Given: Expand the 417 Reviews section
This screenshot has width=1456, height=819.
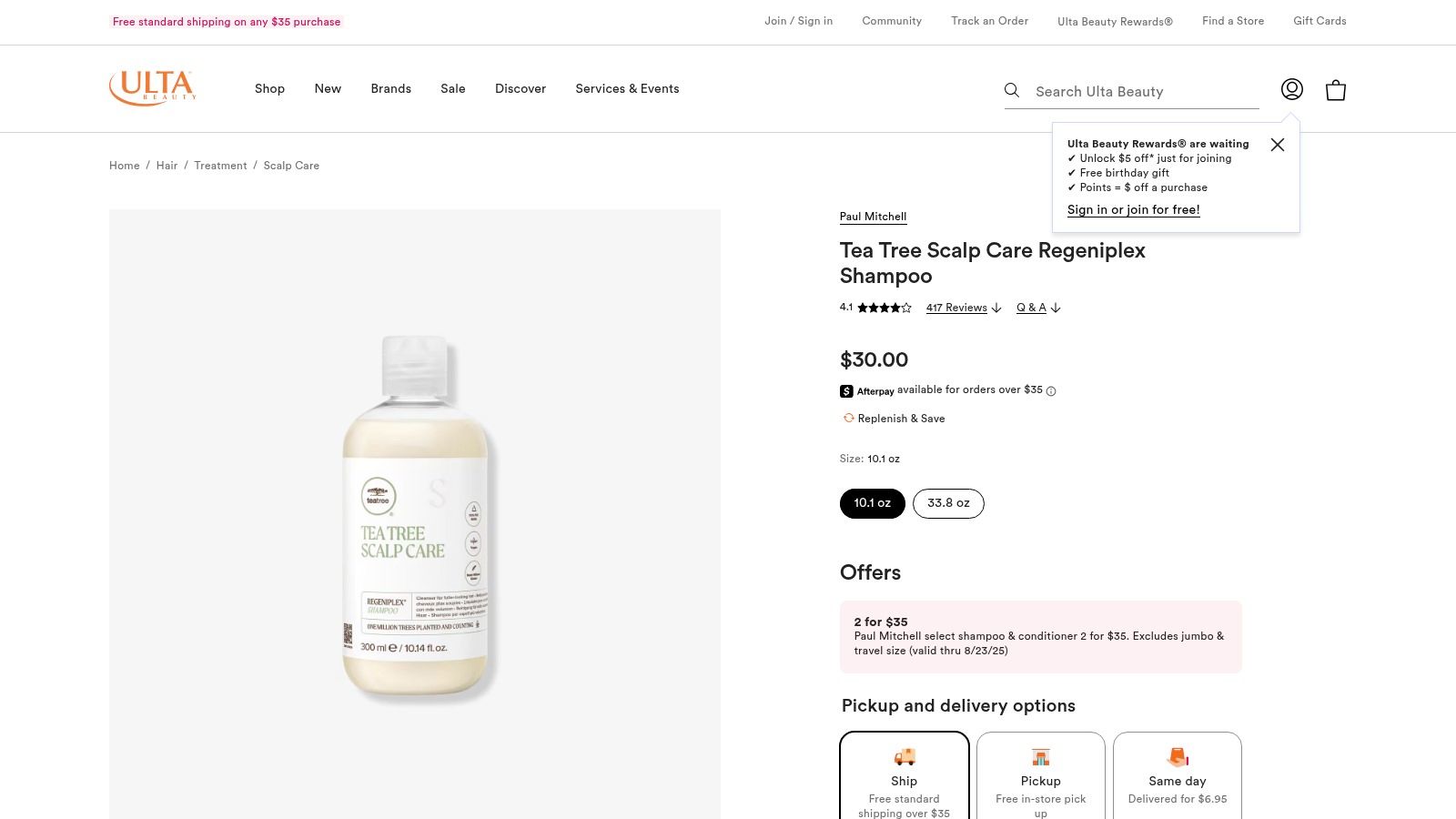Looking at the screenshot, I should (x=956, y=308).
